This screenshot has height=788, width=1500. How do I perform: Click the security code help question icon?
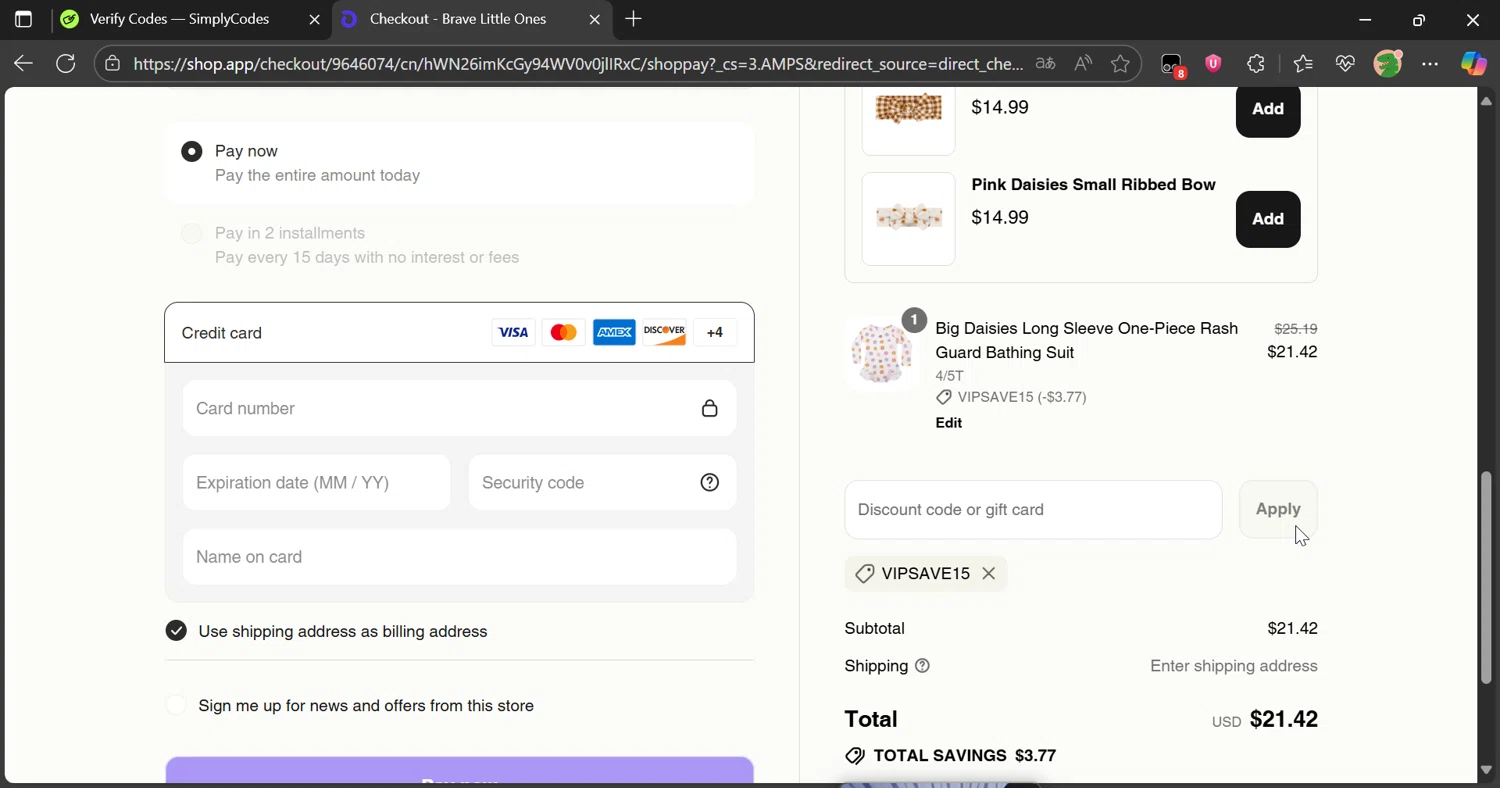tap(710, 483)
